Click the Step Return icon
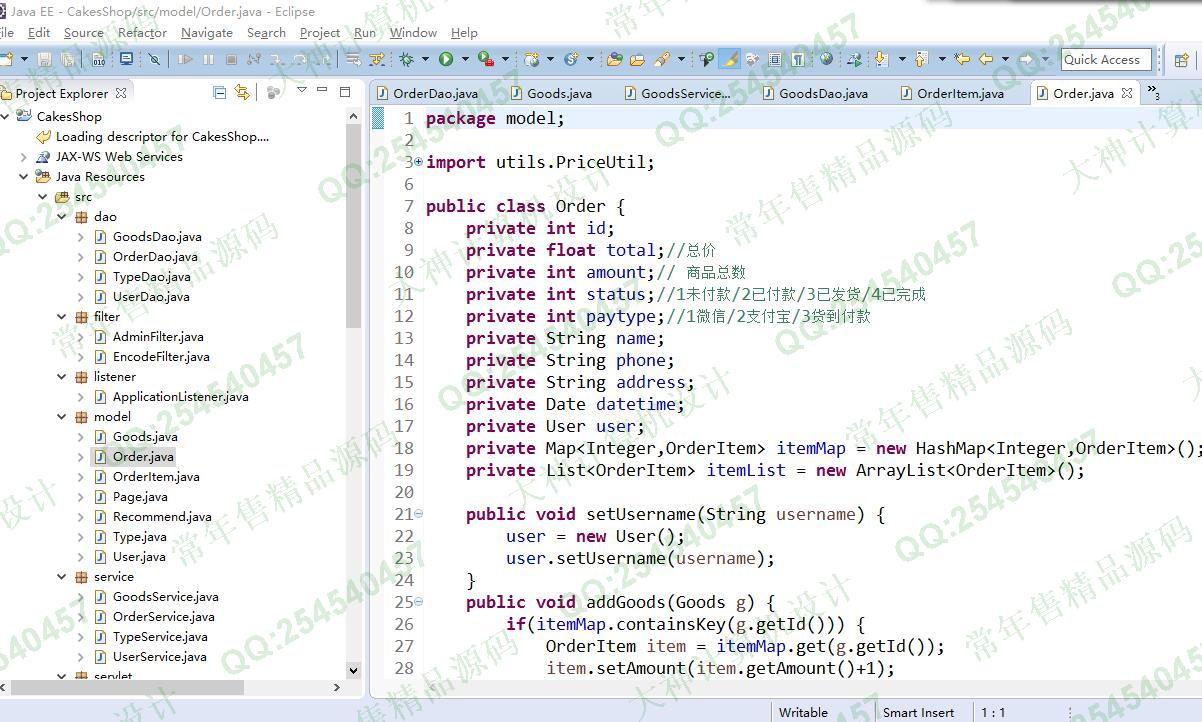This screenshot has height=722, width=1202. coord(322,60)
